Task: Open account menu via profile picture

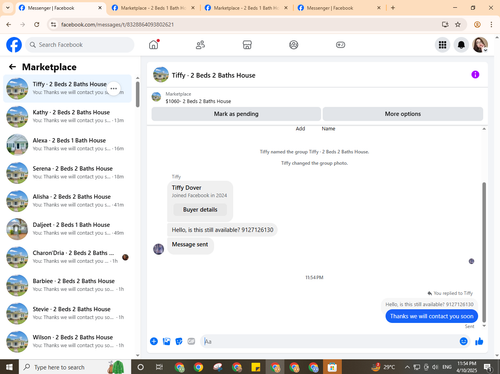Action: [x=480, y=45]
